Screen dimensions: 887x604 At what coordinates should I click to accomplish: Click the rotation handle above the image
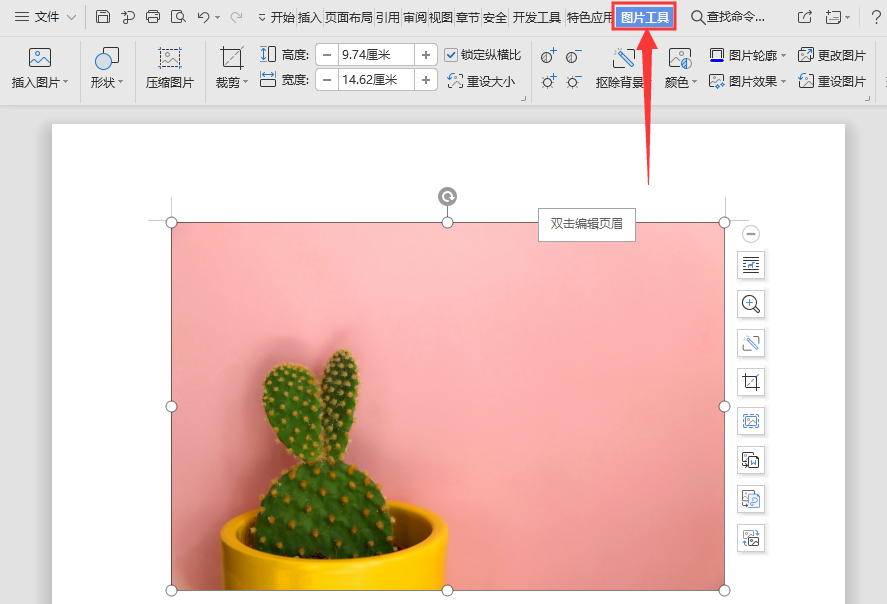coord(447,196)
